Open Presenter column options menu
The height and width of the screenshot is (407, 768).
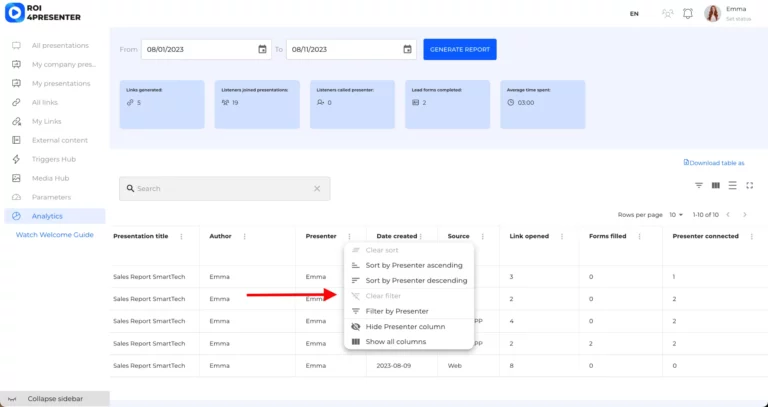click(349, 237)
